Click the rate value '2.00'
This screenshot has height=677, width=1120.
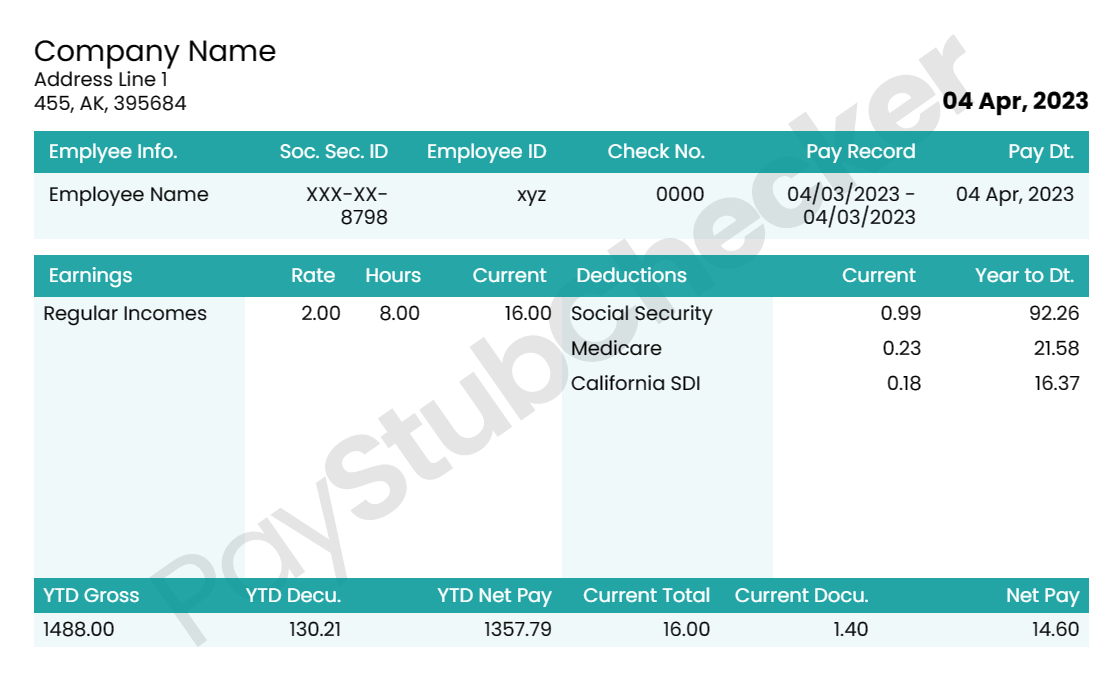click(321, 314)
